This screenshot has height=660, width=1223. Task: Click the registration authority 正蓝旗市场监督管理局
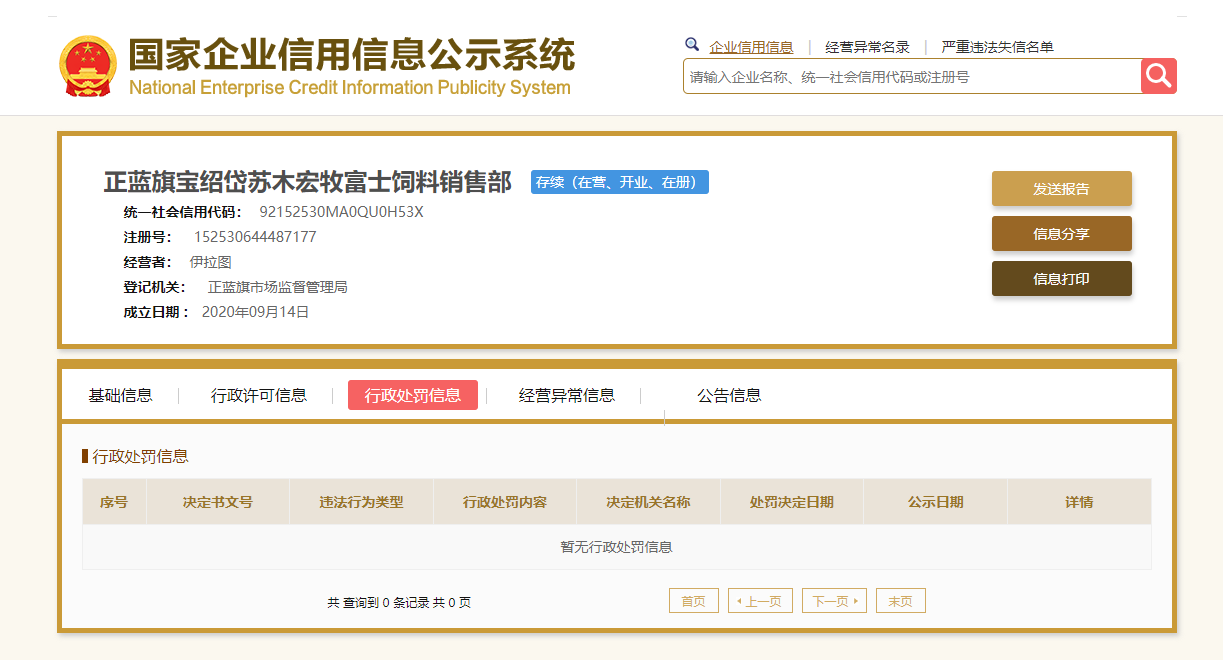[x=278, y=287]
